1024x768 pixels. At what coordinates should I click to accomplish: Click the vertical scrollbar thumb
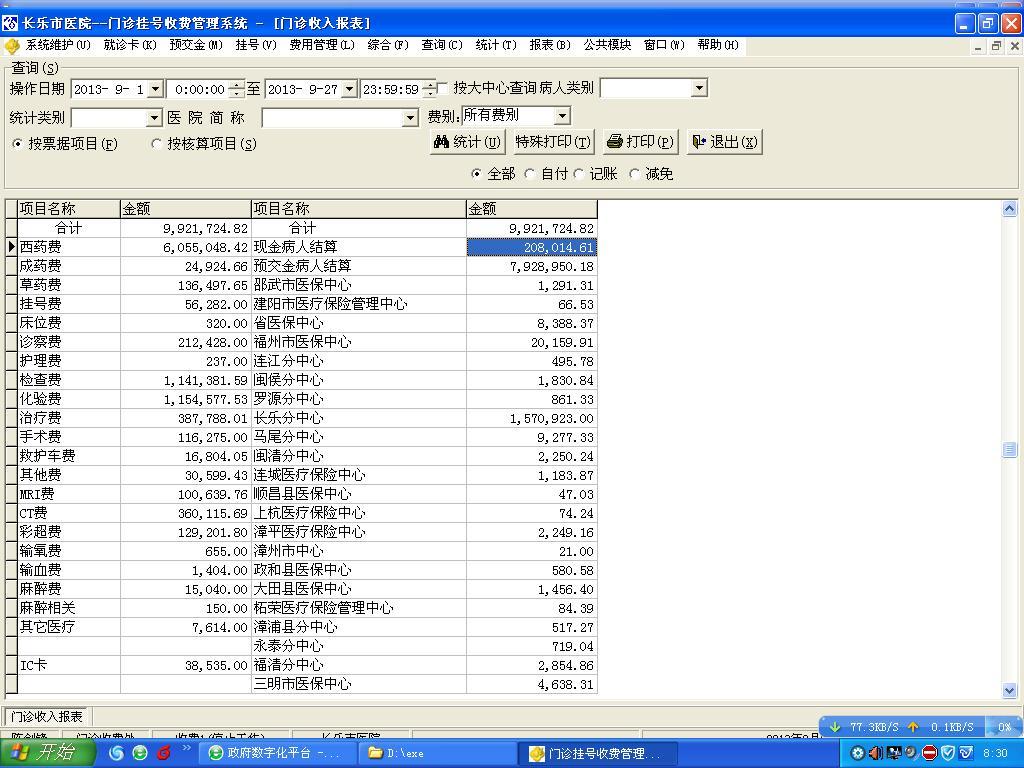click(1009, 449)
